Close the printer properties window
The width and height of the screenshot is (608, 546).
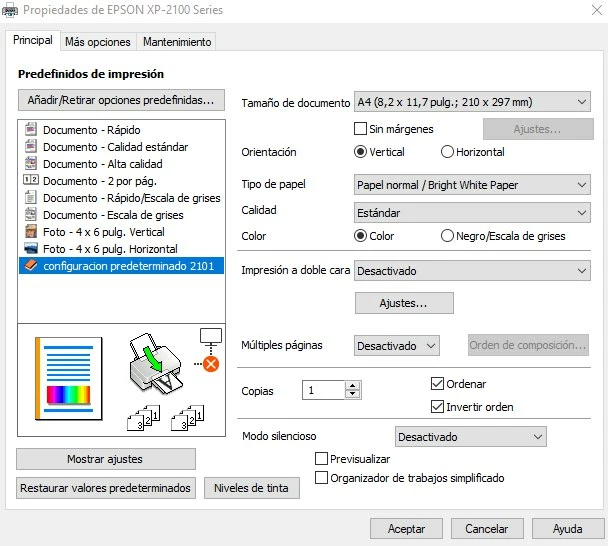point(597,10)
